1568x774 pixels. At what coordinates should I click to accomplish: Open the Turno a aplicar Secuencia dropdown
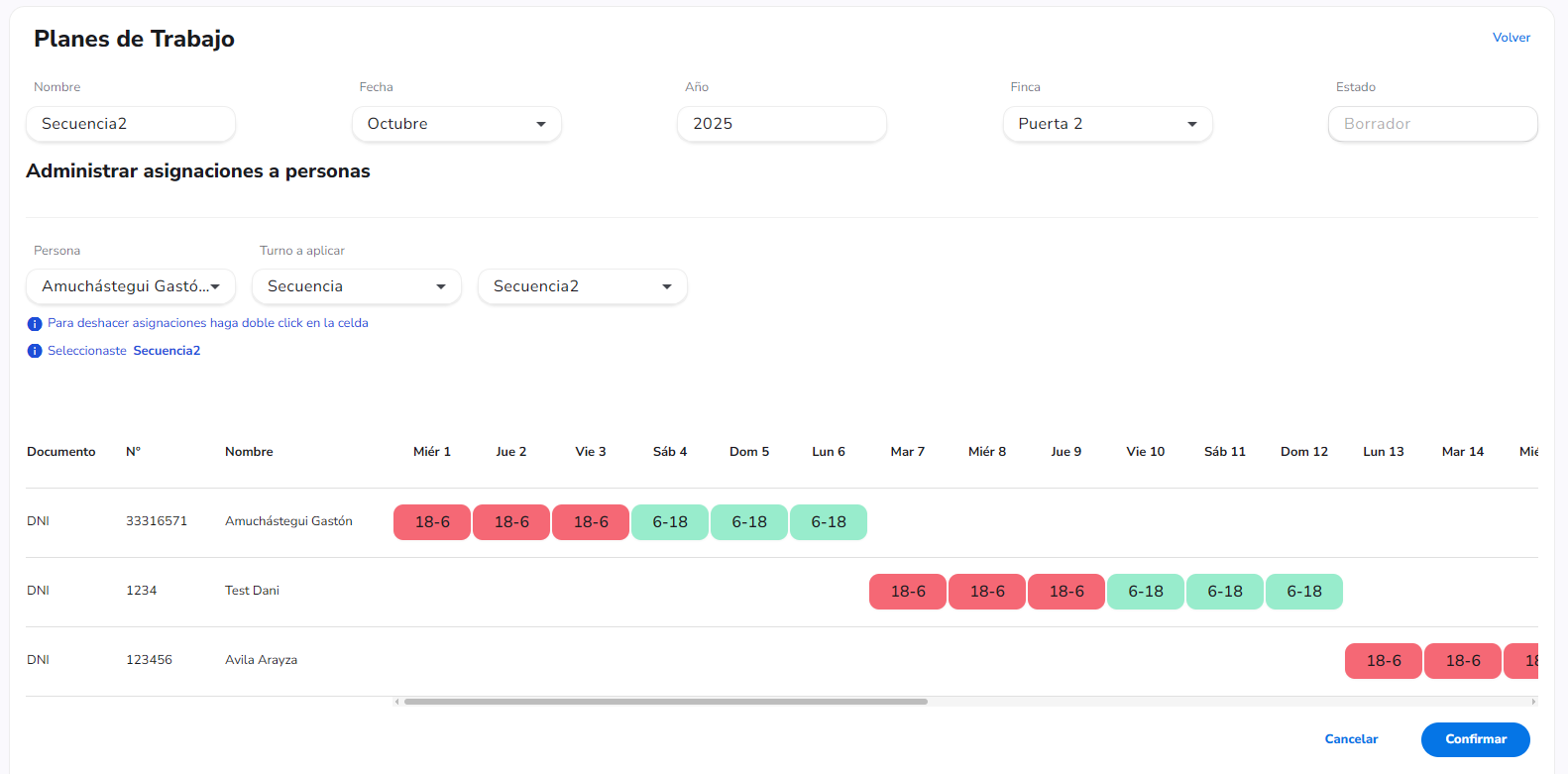point(357,286)
